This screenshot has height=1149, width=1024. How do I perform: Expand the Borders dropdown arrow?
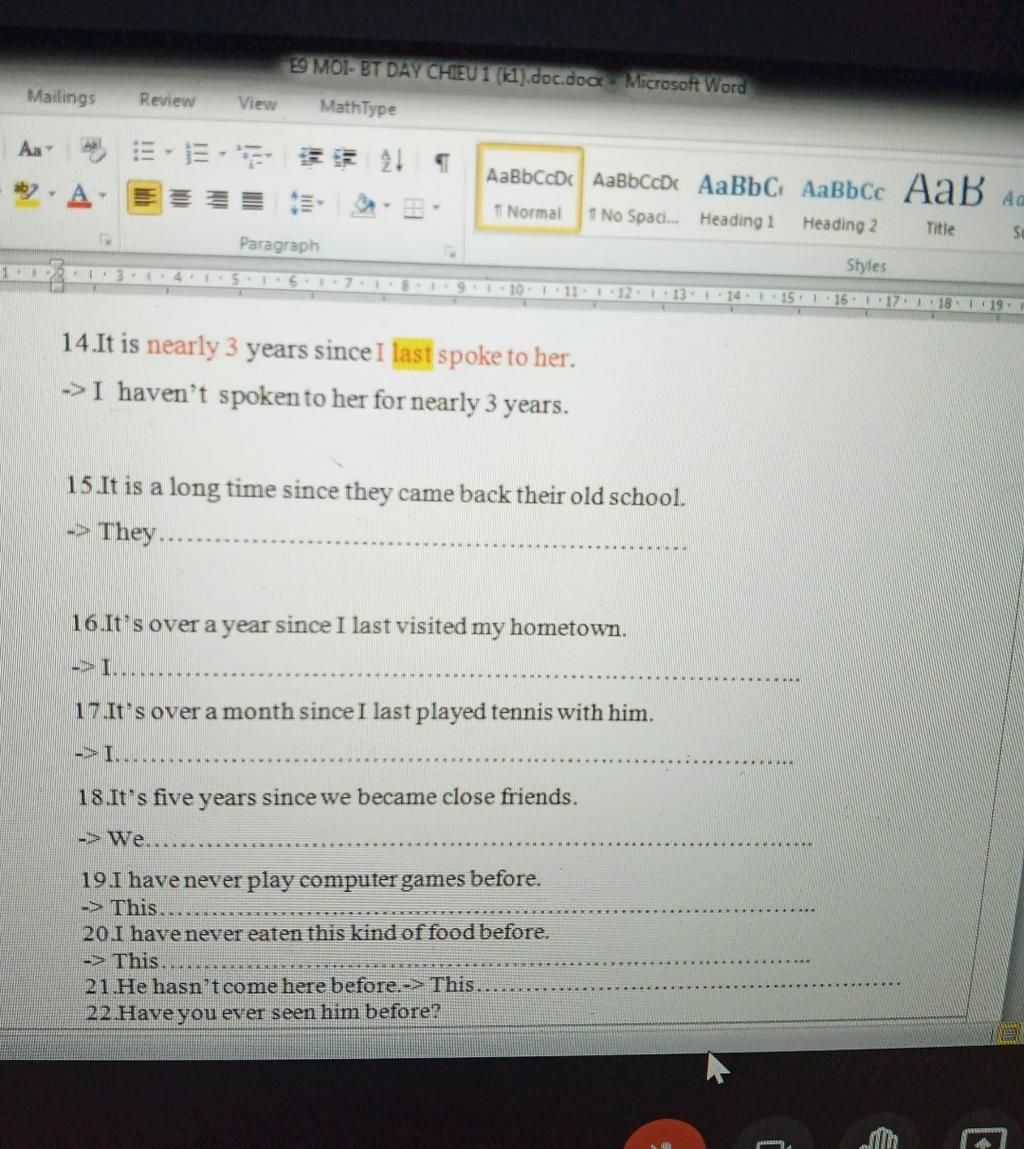tap(436, 208)
